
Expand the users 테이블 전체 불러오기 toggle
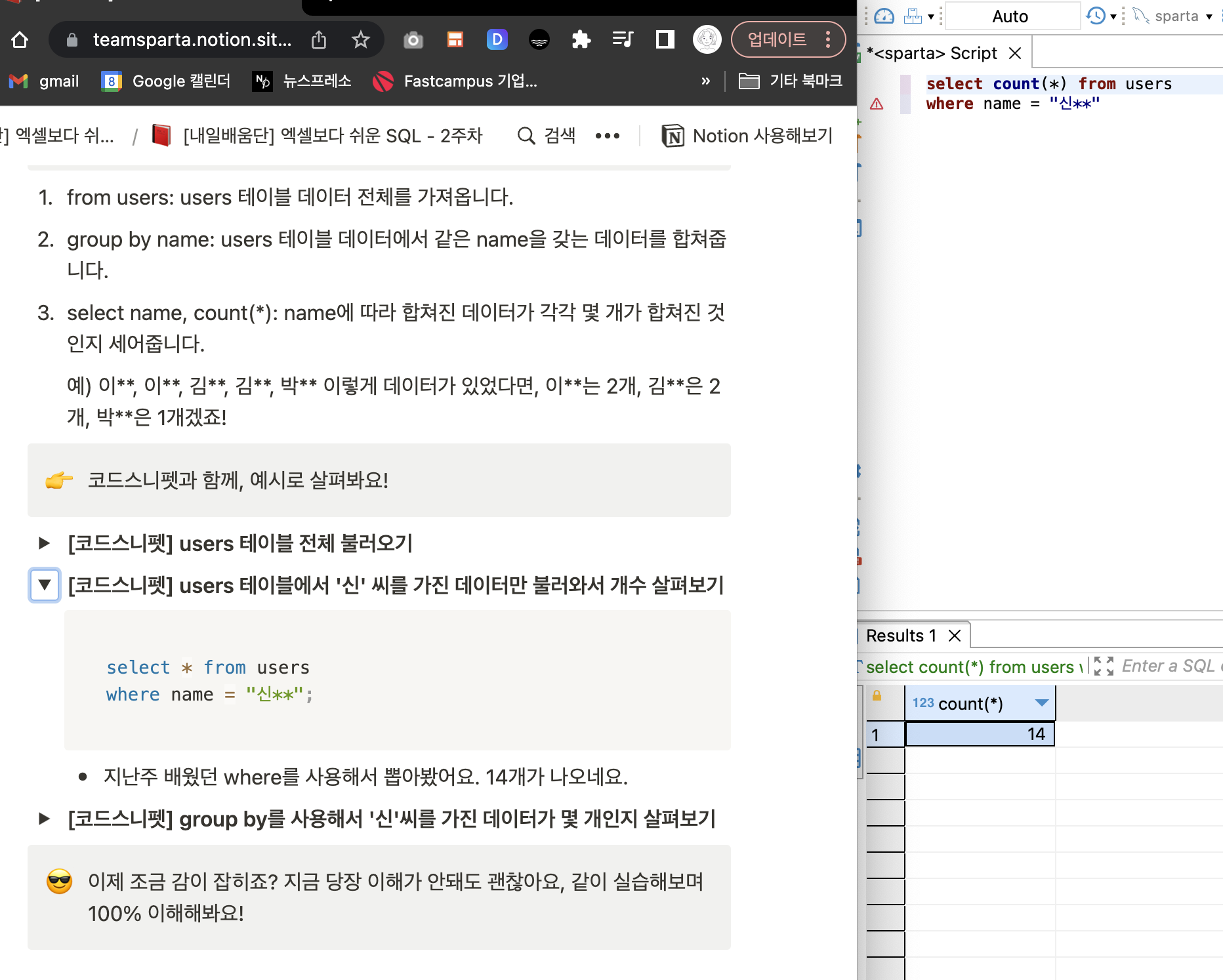[44, 543]
